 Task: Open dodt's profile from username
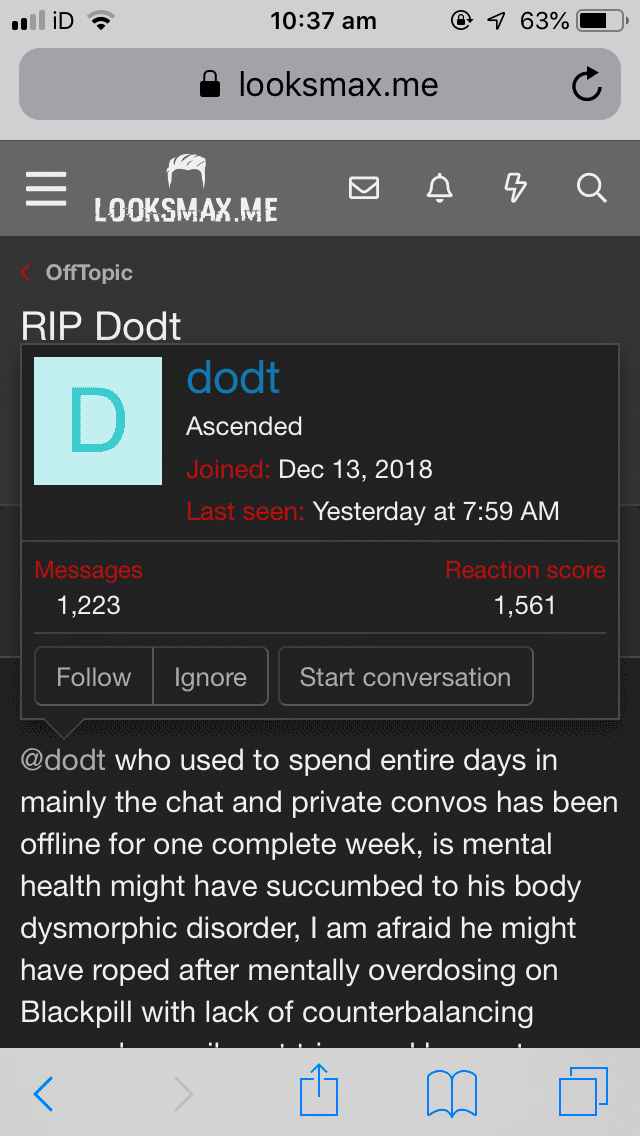(x=233, y=378)
